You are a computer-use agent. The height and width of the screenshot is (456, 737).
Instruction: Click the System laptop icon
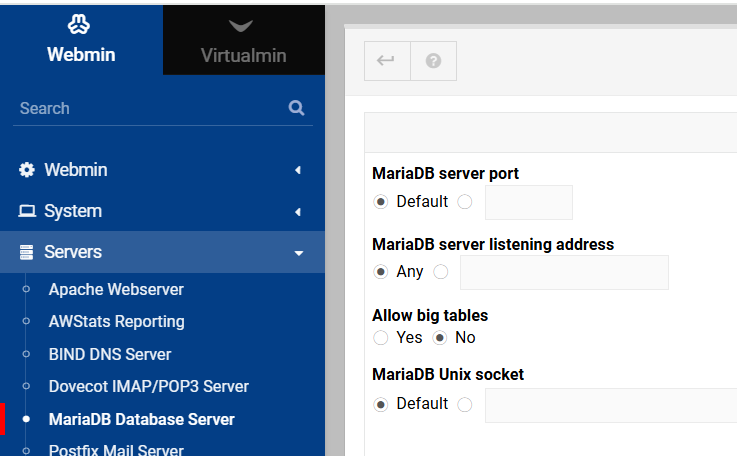pyautogui.click(x=27, y=211)
